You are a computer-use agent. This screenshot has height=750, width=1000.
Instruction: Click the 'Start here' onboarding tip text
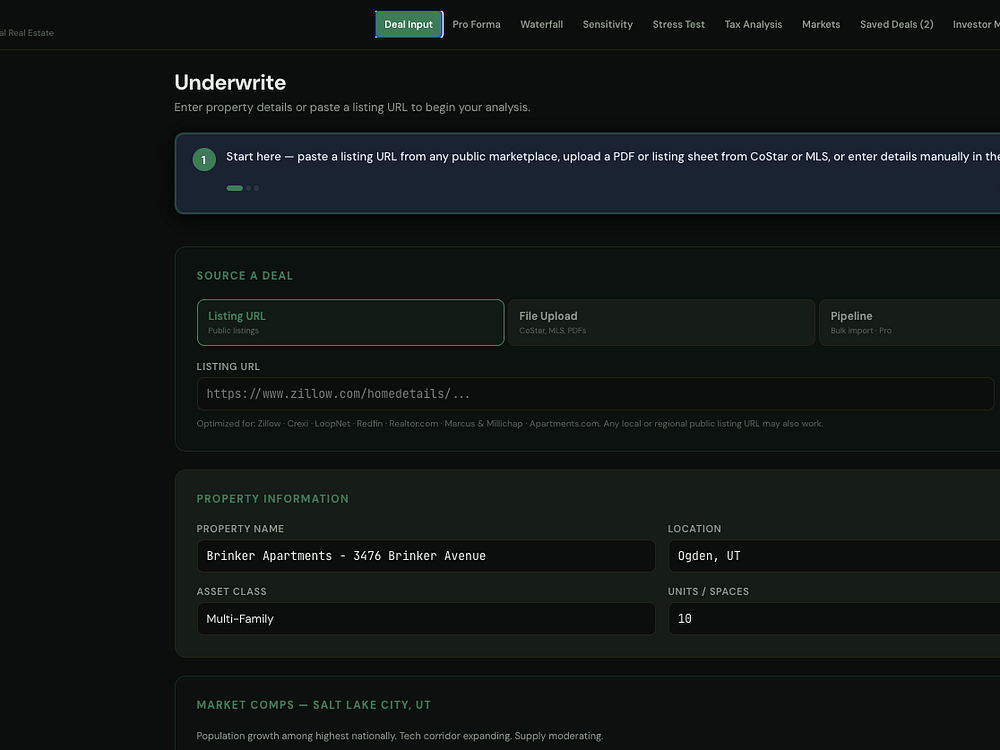click(612, 156)
